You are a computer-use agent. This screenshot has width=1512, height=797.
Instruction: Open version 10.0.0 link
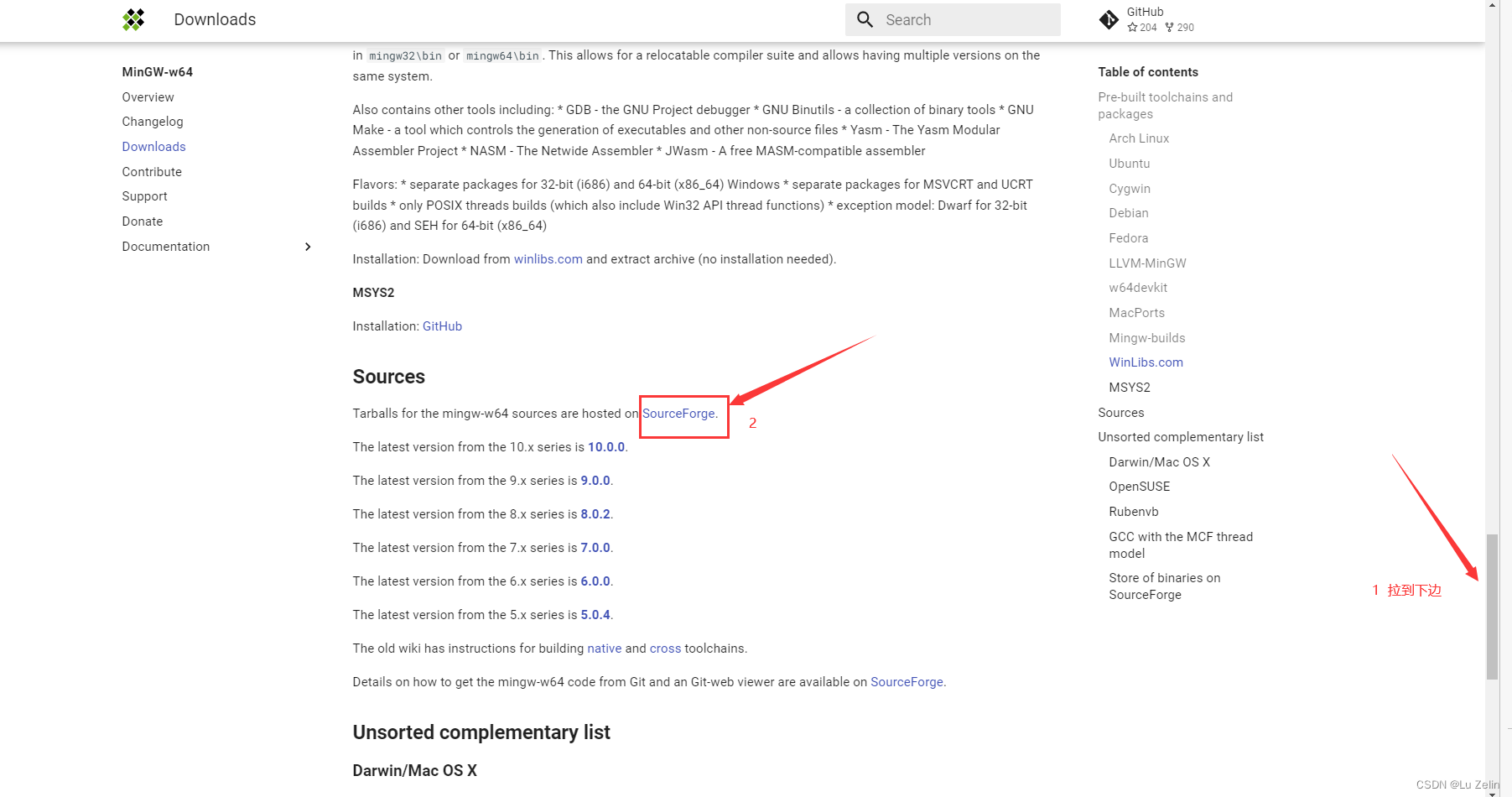pyautogui.click(x=606, y=447)
